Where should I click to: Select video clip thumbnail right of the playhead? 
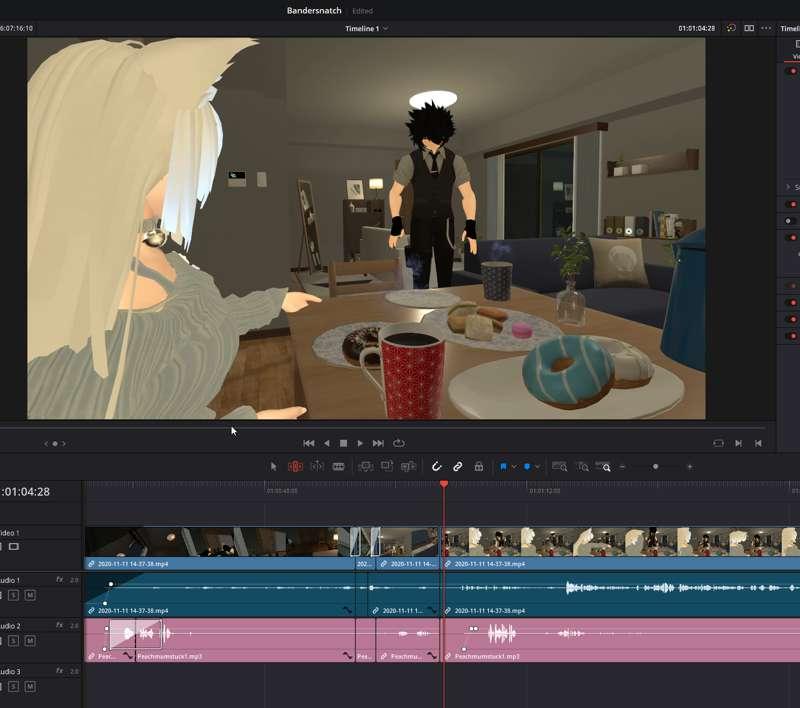click(x=620, y=542)
